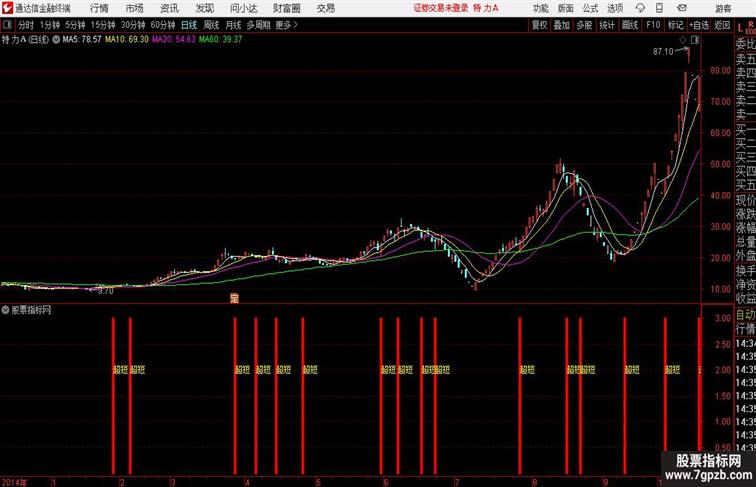The height and width of the screenshot is (487, 756).
Task: Switch to 15分钟 chart period
Action: coord(103,25)
